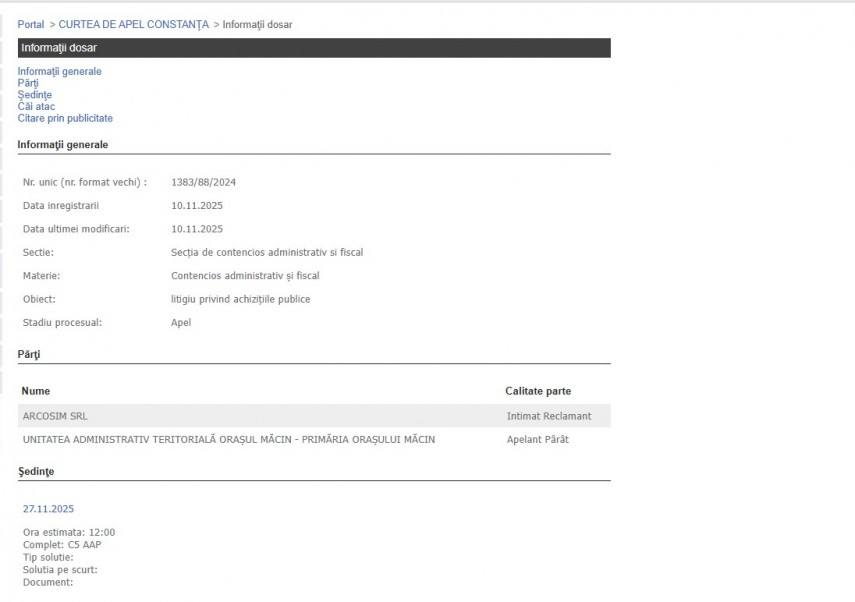Click the Calitate parte column header

point(538,391)
